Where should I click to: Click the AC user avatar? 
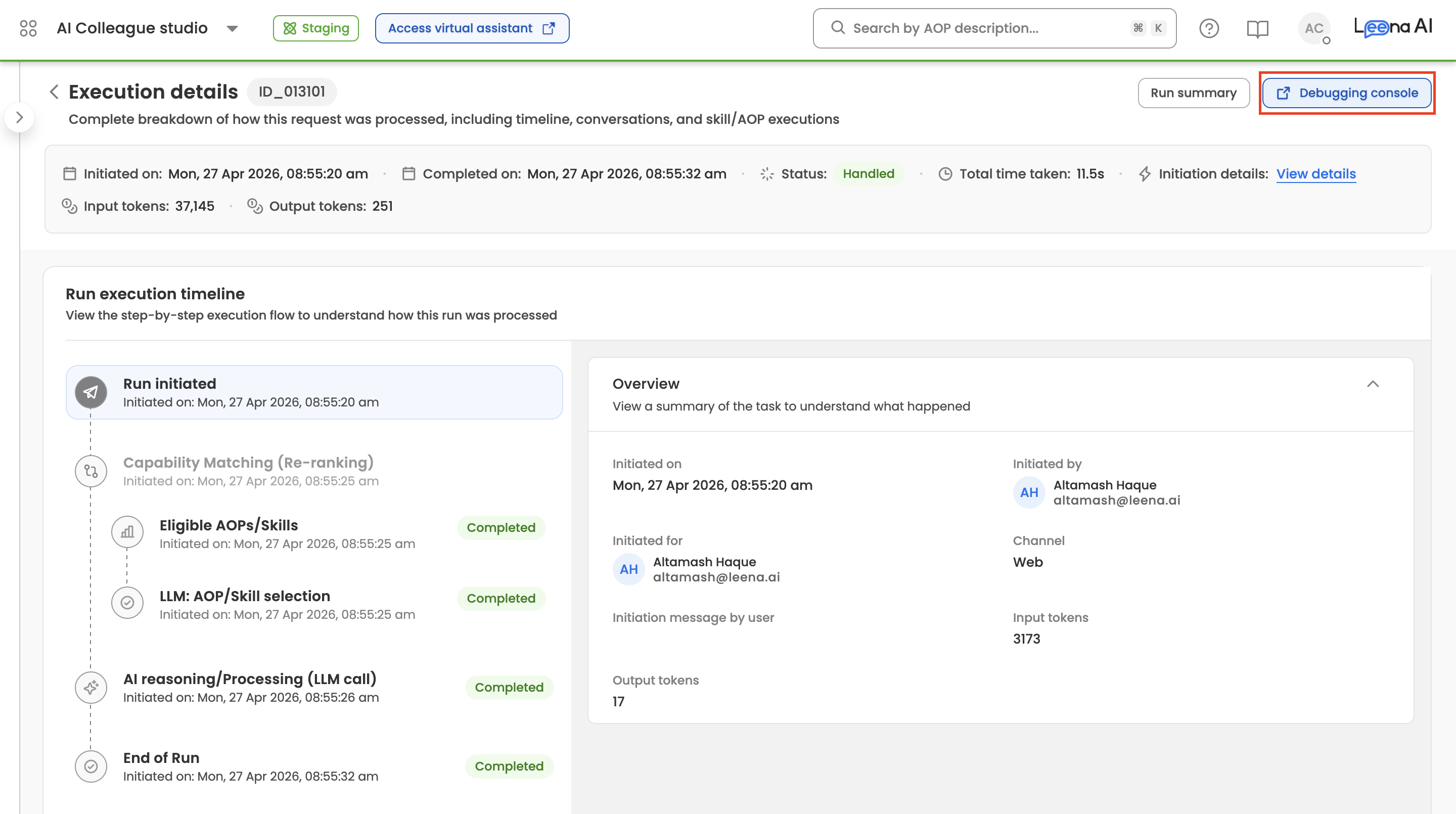1313,28
